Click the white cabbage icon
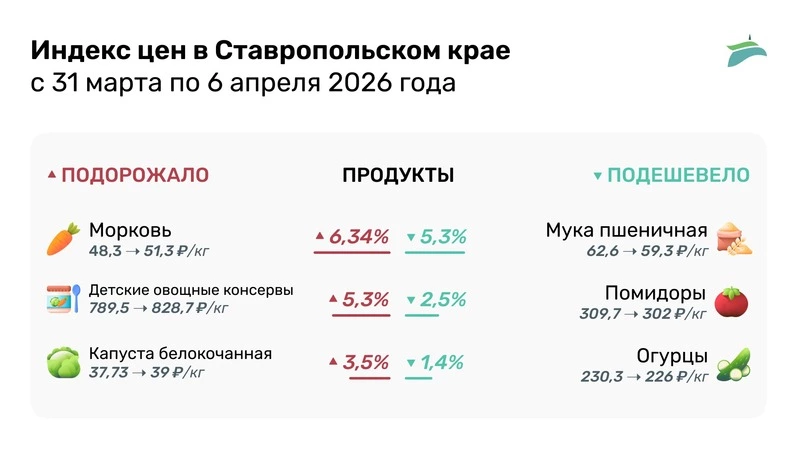Screen dimensions: 800x452 [63, 362]
